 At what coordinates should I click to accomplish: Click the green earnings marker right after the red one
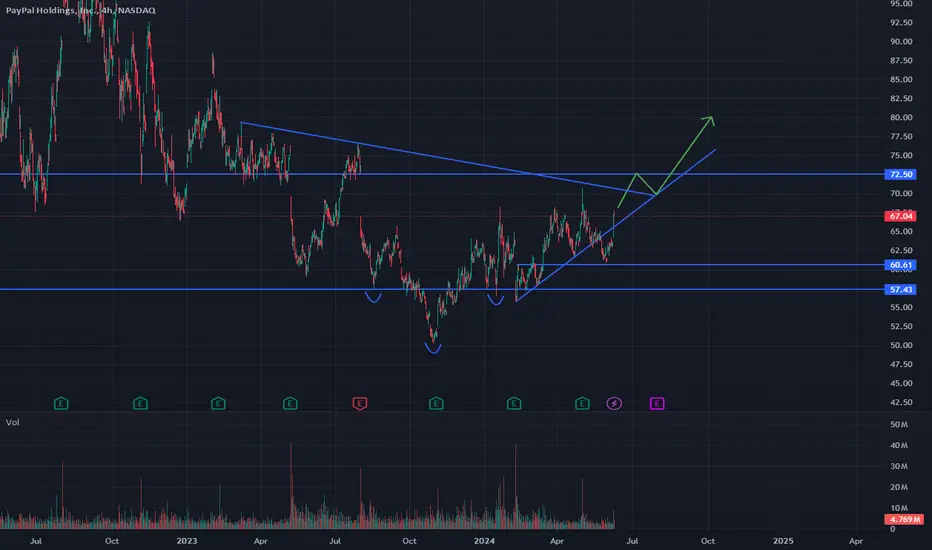click(x=436, y=404)
